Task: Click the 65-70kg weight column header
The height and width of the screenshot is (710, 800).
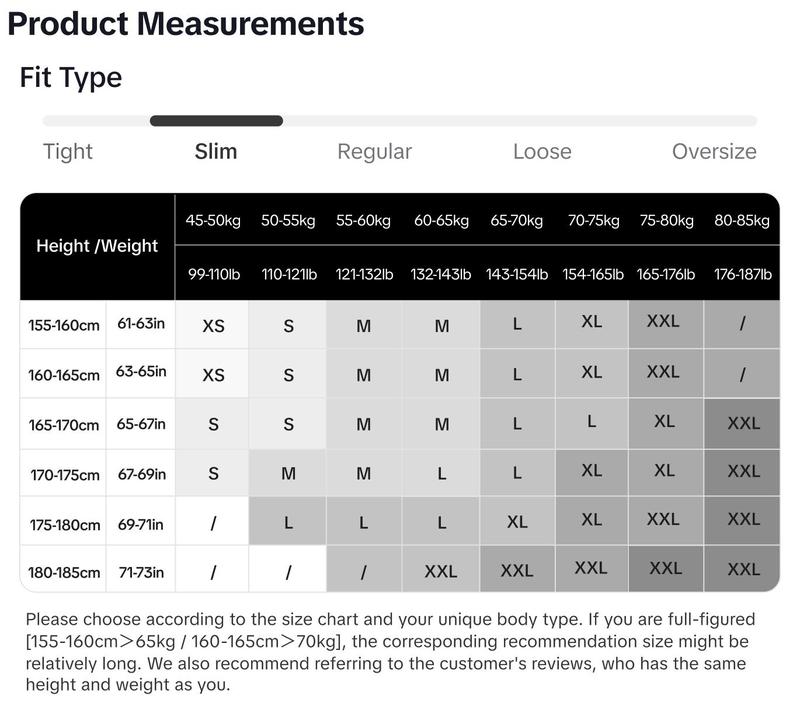Action: [x=516, y=221]
